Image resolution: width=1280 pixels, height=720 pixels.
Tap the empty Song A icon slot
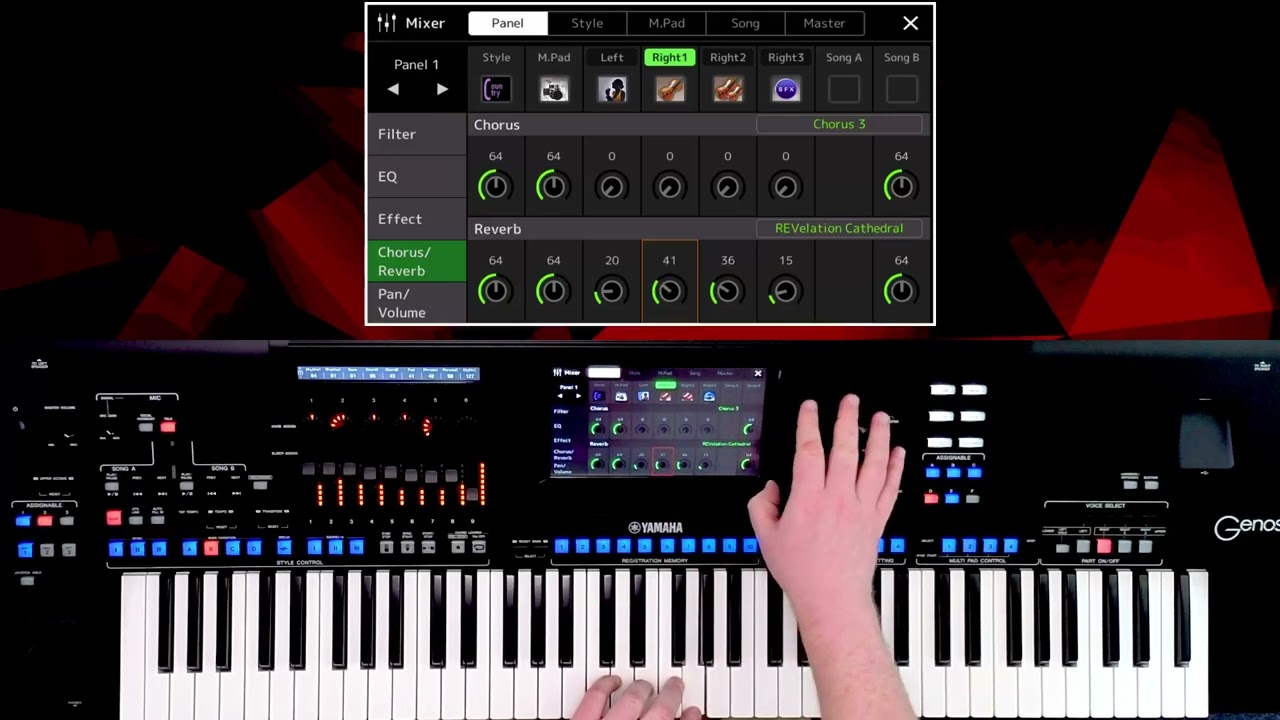[x=844, y=90]
